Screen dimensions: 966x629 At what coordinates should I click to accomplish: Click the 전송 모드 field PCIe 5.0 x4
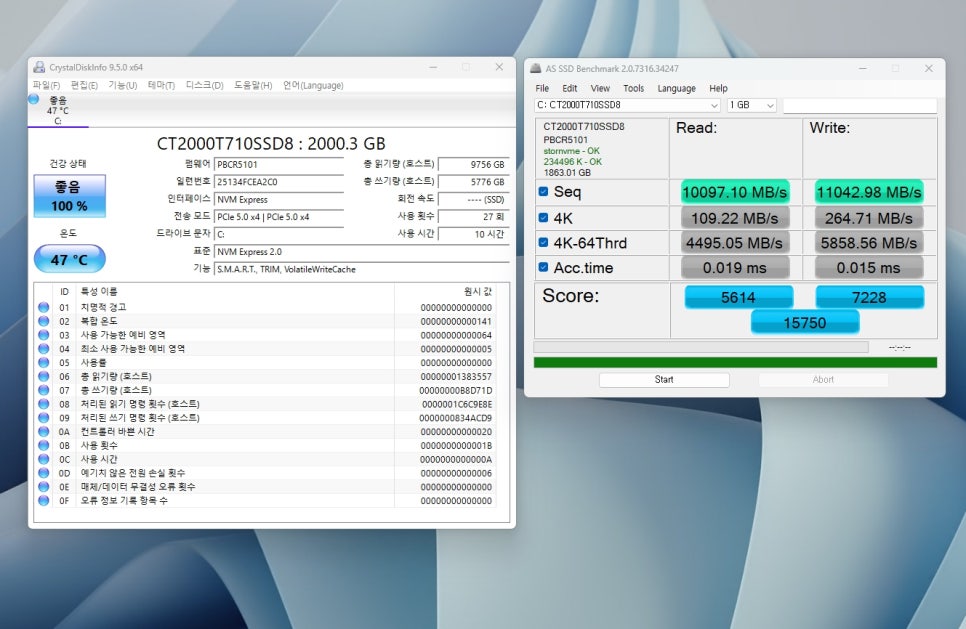[x=278, y=217]
